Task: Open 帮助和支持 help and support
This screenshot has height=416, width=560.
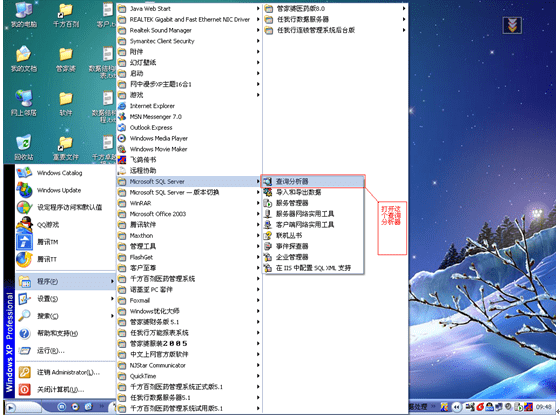Action: (x=66, y=333)
